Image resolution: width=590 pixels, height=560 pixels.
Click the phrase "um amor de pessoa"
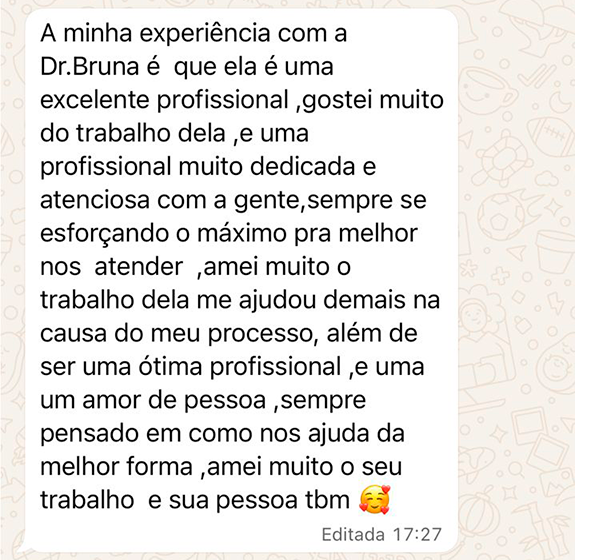[153, 400]
